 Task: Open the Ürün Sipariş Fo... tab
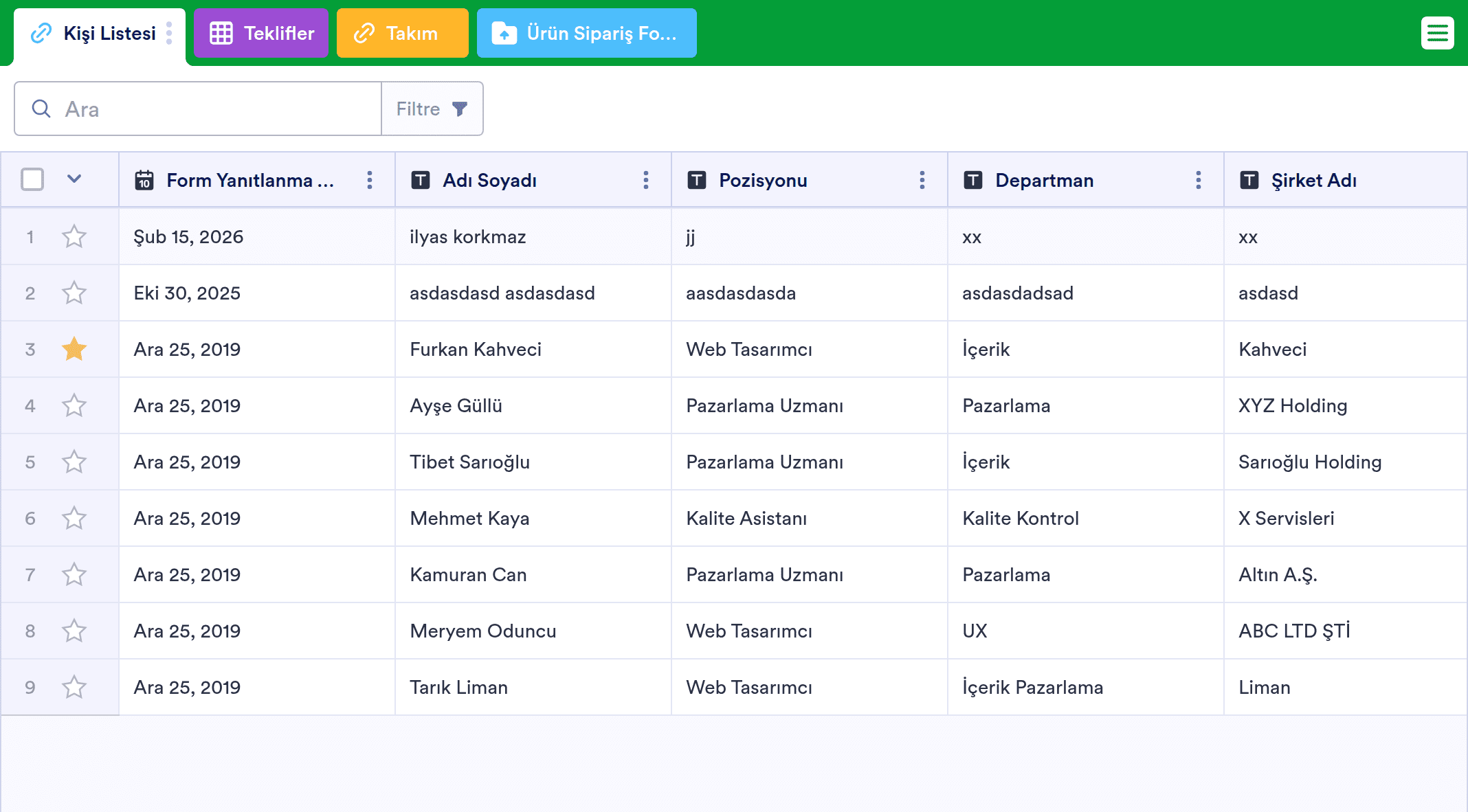pos(586,33)
